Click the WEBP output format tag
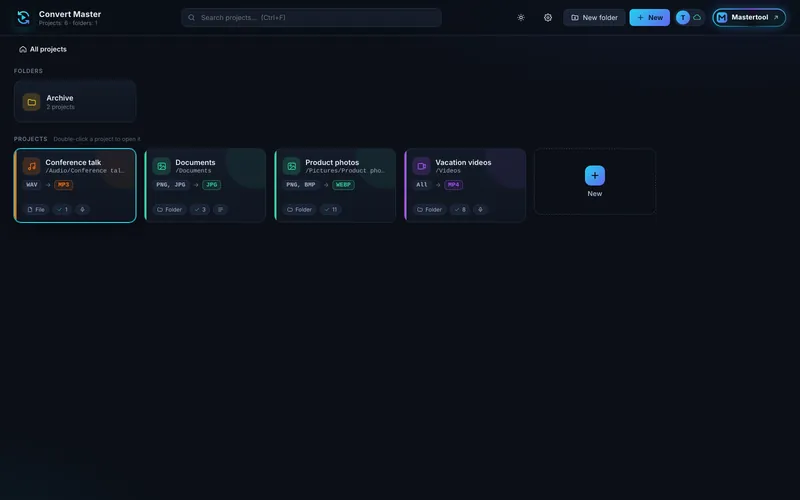Screen dimensions: 800x500 click(x=343, y=185)
